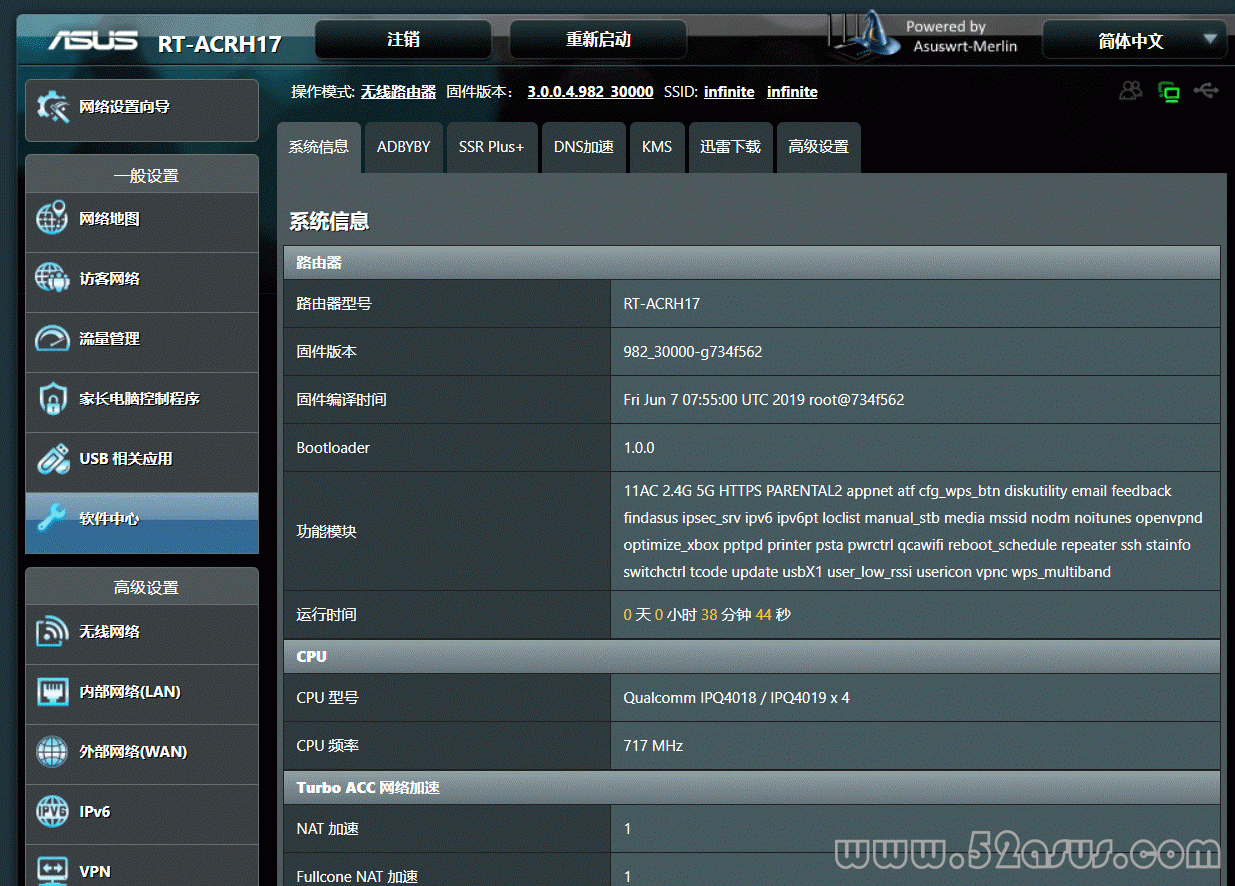Switch to the 系统信息 tab

point(319,147)
